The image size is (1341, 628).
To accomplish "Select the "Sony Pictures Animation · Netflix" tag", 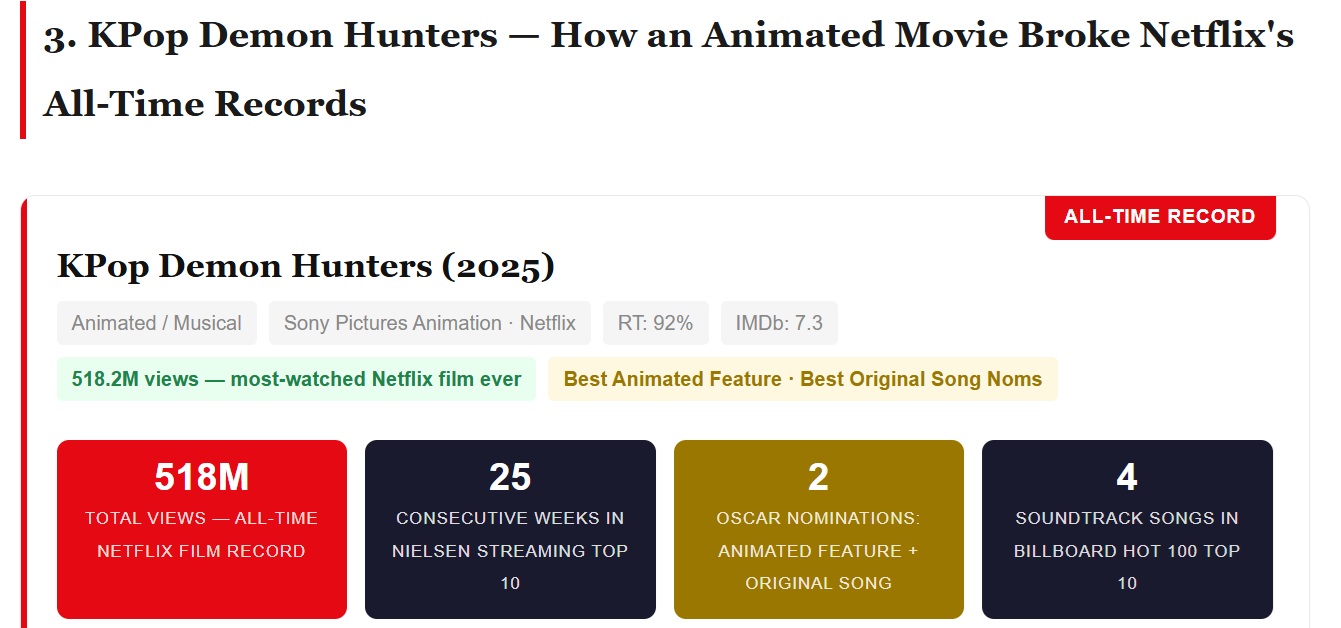I will [430, 323].
